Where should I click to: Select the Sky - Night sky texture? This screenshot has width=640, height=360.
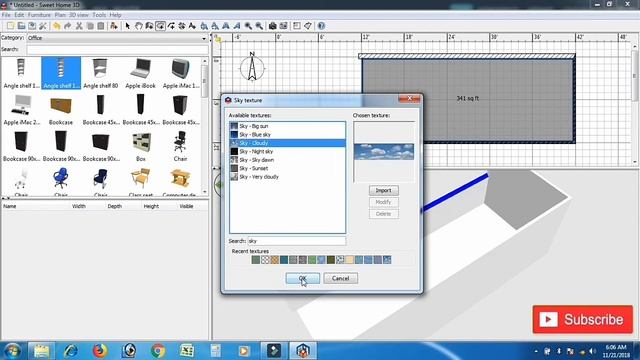pos(287,151)
